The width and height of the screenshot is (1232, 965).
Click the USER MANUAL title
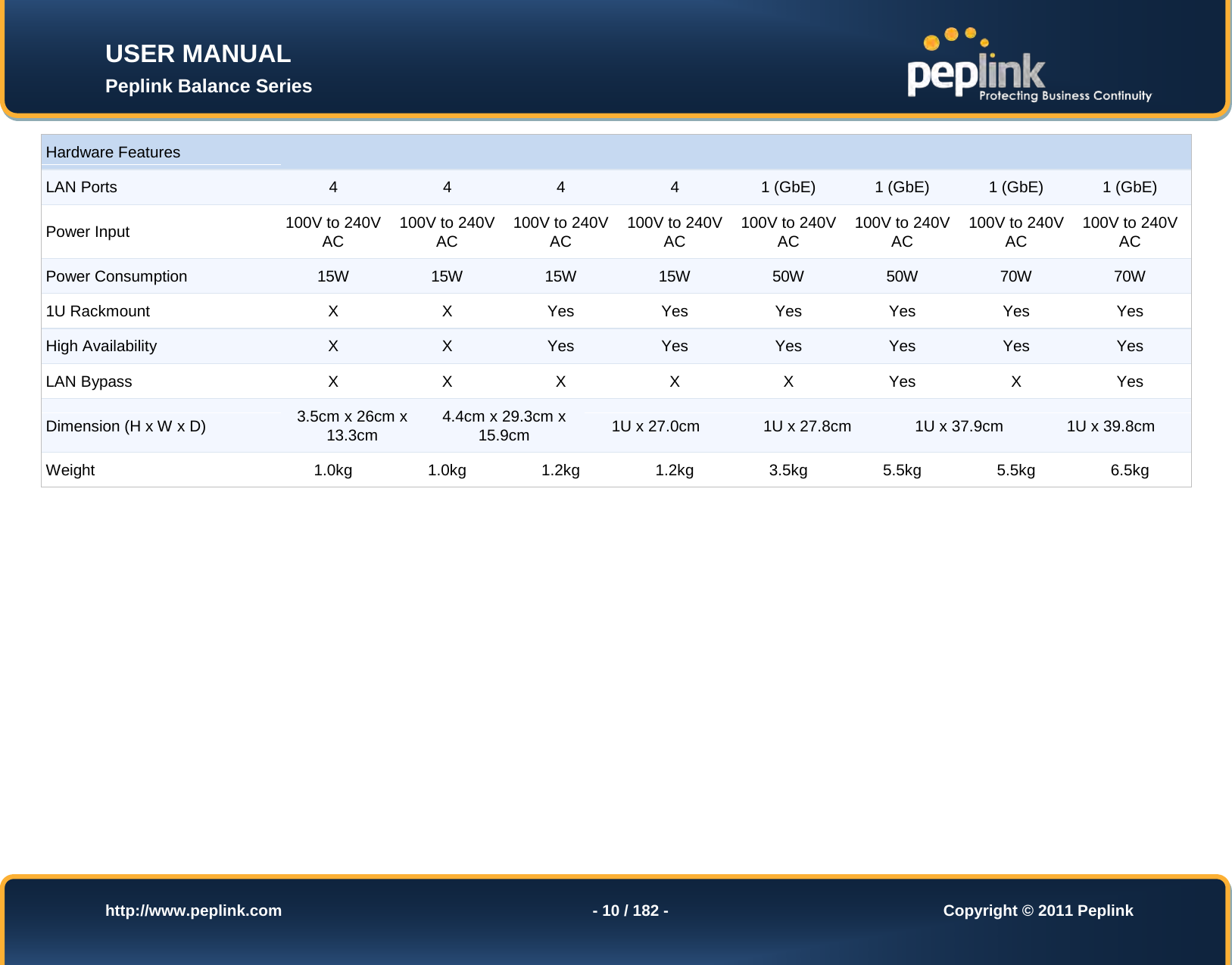[198, 54]
